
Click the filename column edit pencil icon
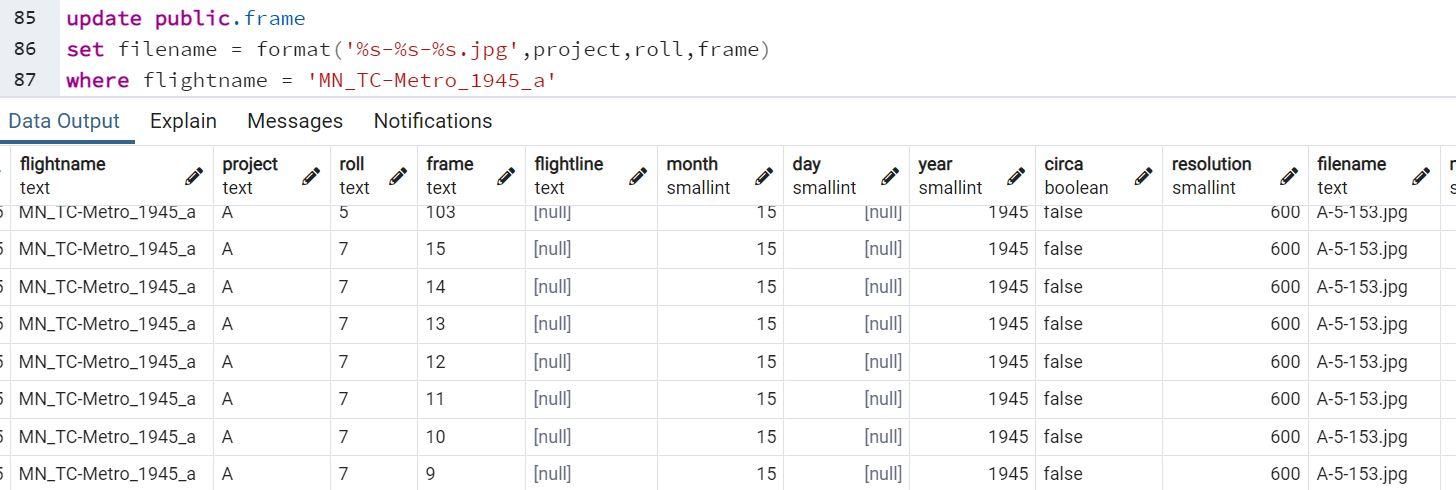[1421, 177]
